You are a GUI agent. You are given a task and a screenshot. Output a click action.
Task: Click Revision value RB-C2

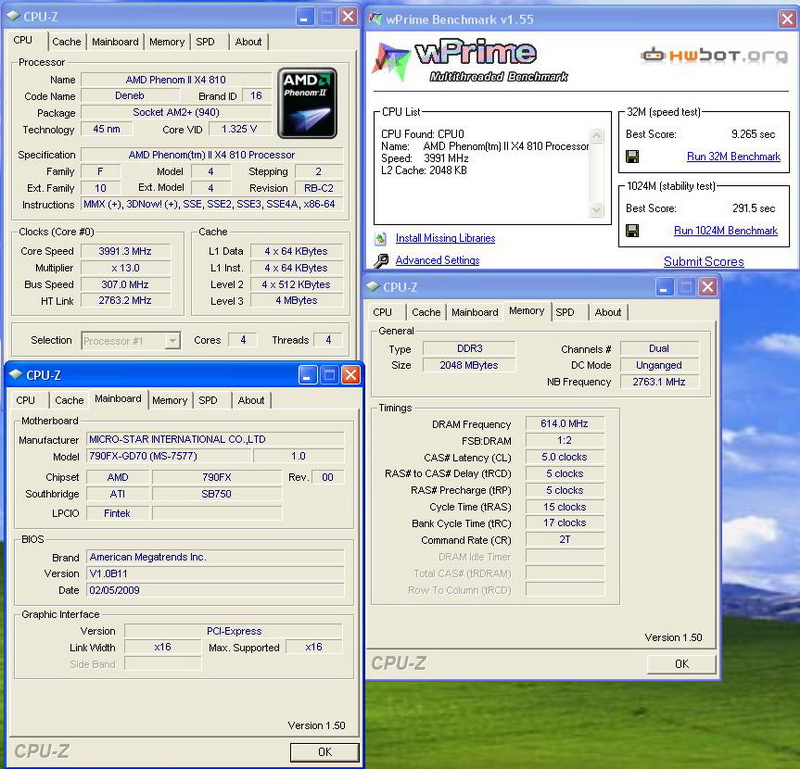318,188
